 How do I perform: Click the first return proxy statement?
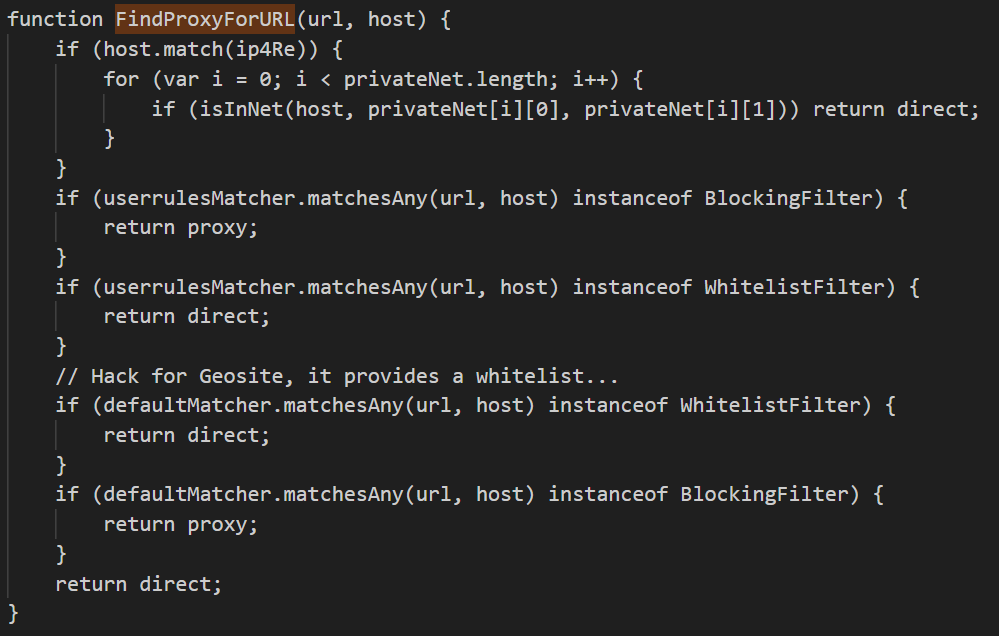(181, 227)
